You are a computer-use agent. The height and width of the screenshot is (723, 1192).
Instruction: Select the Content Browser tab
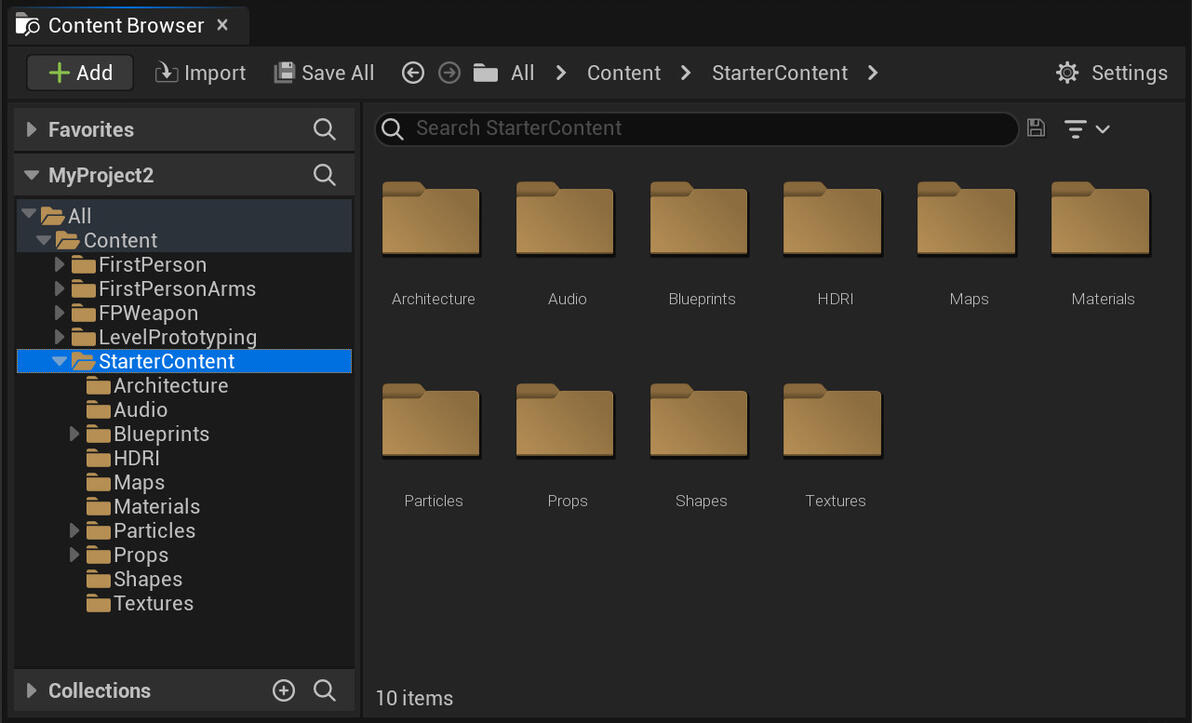[x=126, y=25]
